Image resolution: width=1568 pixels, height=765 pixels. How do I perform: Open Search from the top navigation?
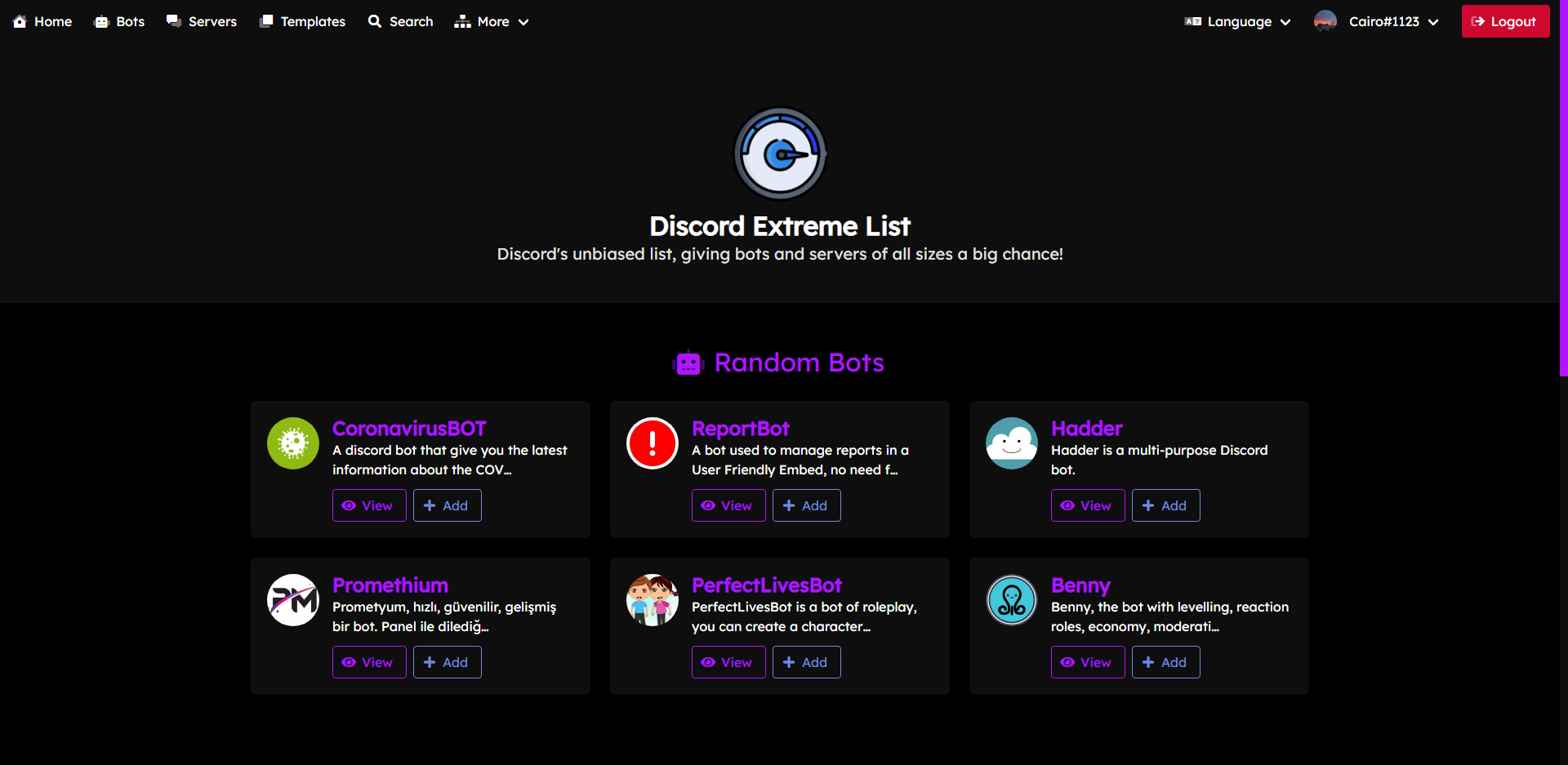(x=400, y=21)
